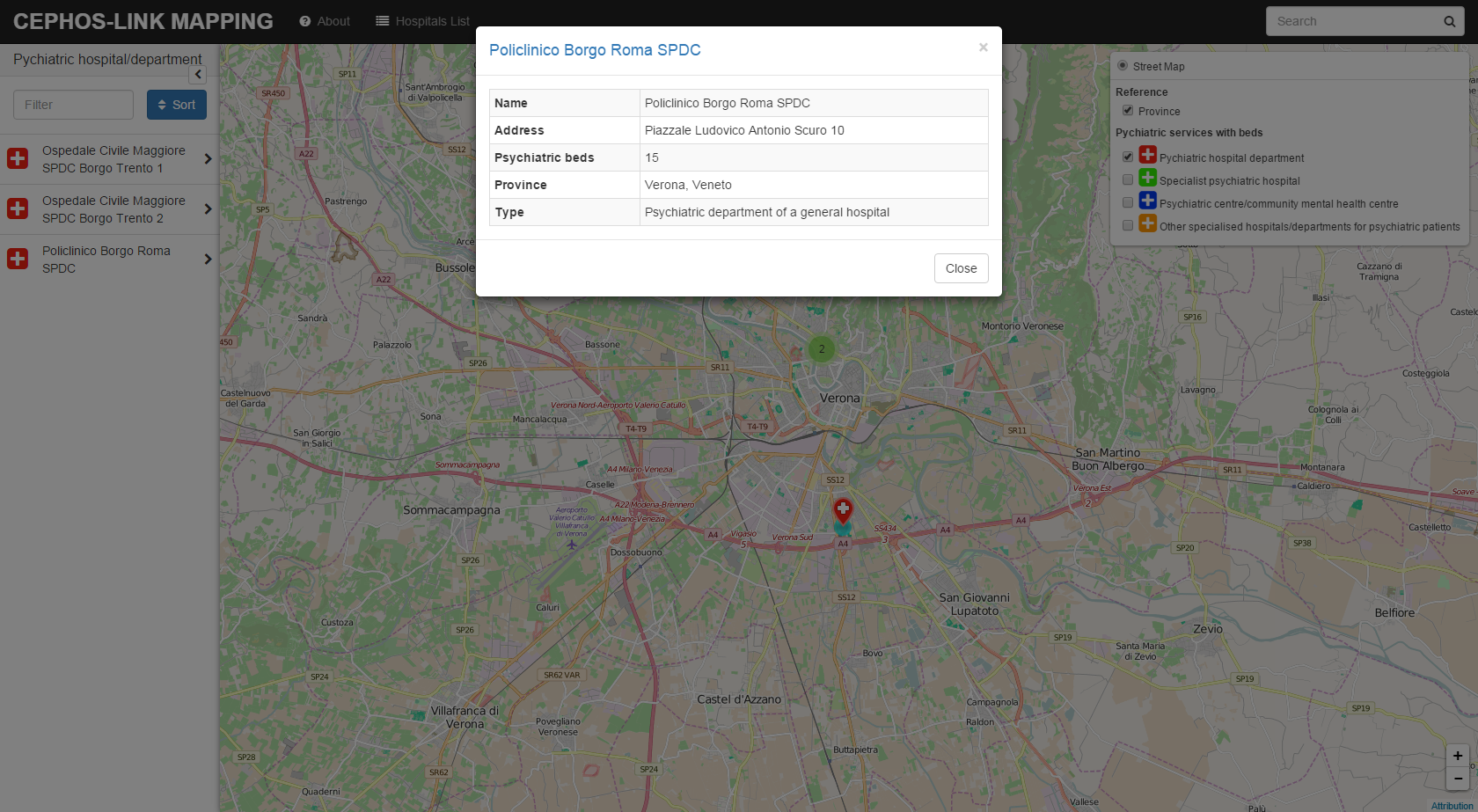This screenshot has width=1478, height=812.
Task: Uncheck the Province reference checkbox
Action: [x=1127, y=111]
